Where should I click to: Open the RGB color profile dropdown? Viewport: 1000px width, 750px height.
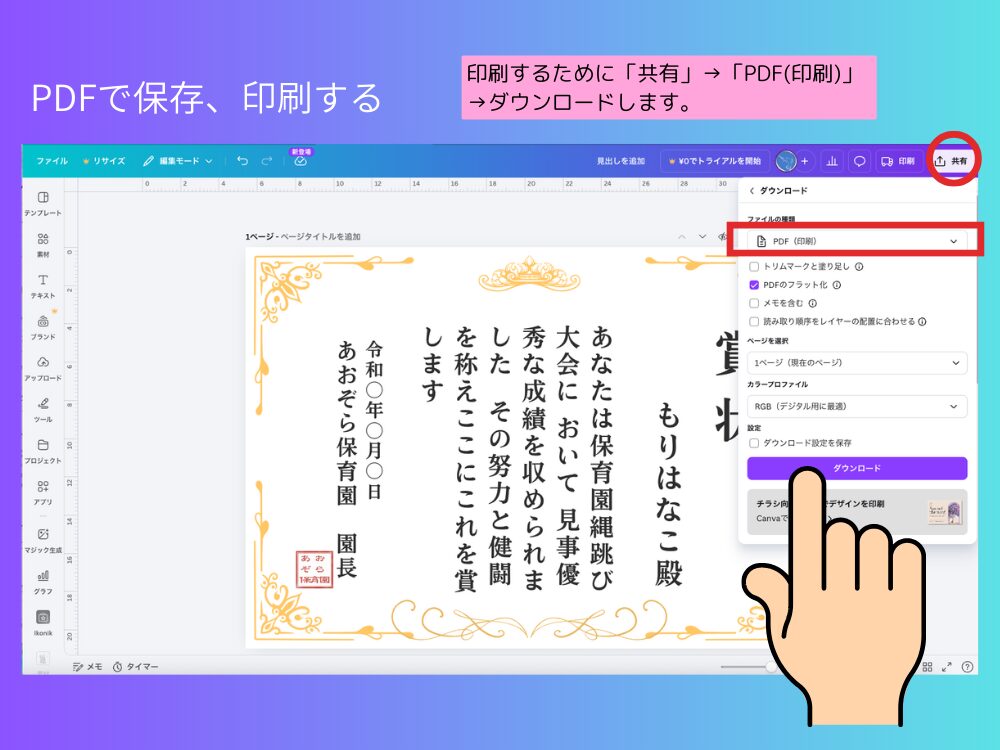[857, 406]
